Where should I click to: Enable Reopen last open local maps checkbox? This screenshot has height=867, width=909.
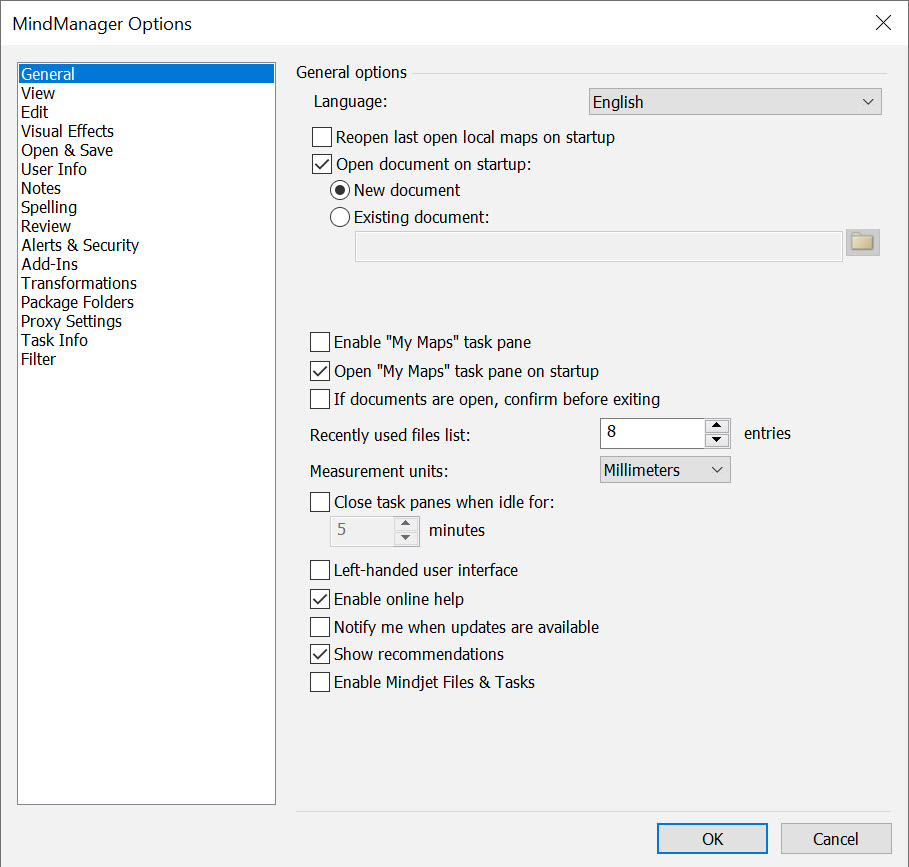(322, 137)
